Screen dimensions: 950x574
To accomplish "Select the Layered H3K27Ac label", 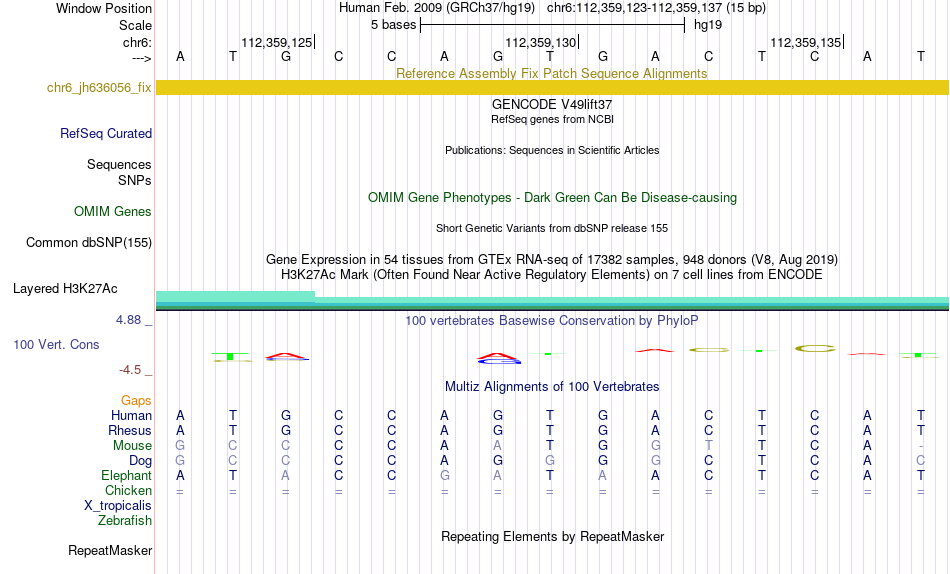I will tap(65, 289).
